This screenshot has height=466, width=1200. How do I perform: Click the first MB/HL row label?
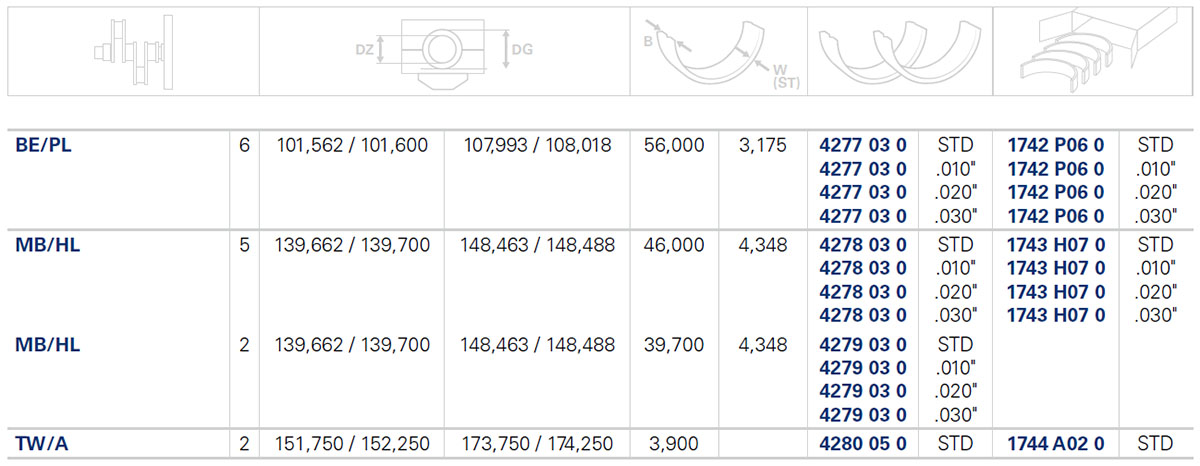(x=47, y=244)
